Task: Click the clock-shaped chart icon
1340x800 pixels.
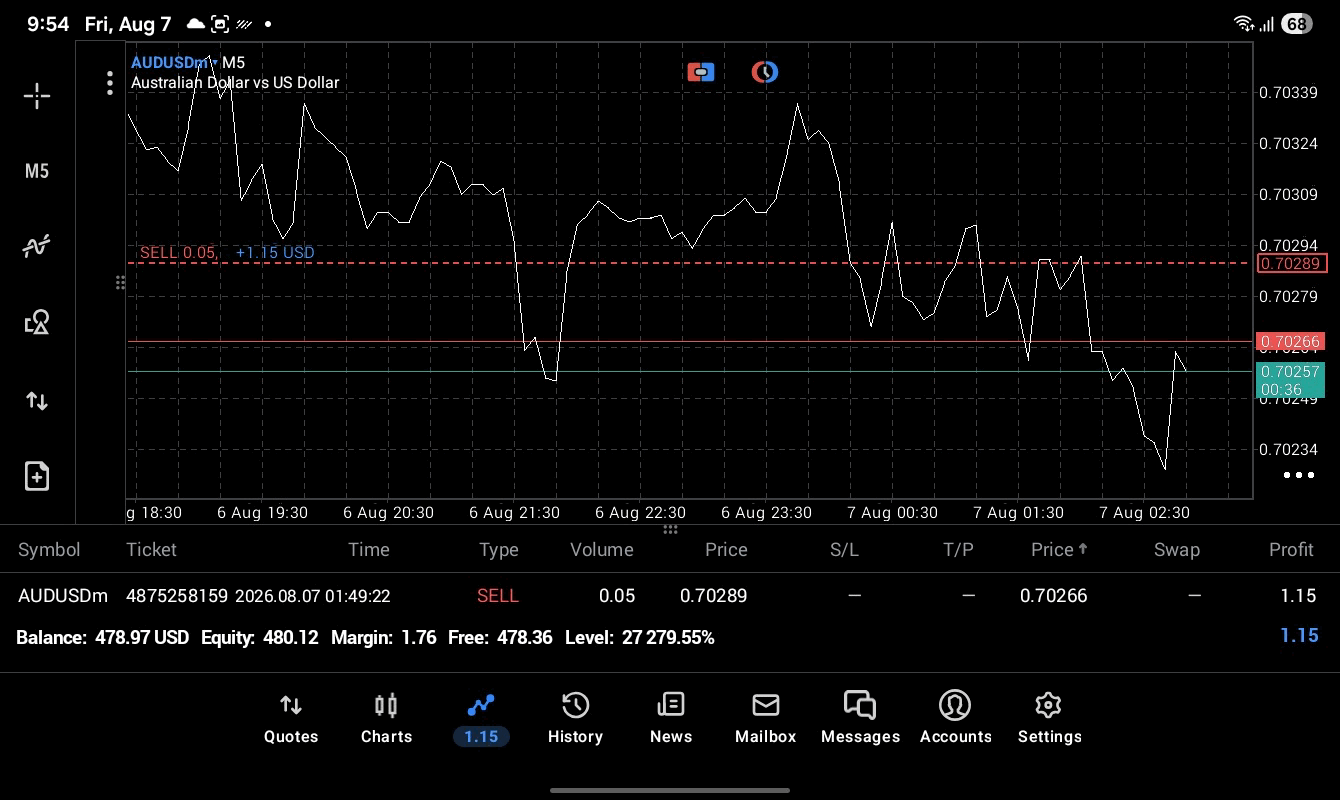Action: pos(765,72)
